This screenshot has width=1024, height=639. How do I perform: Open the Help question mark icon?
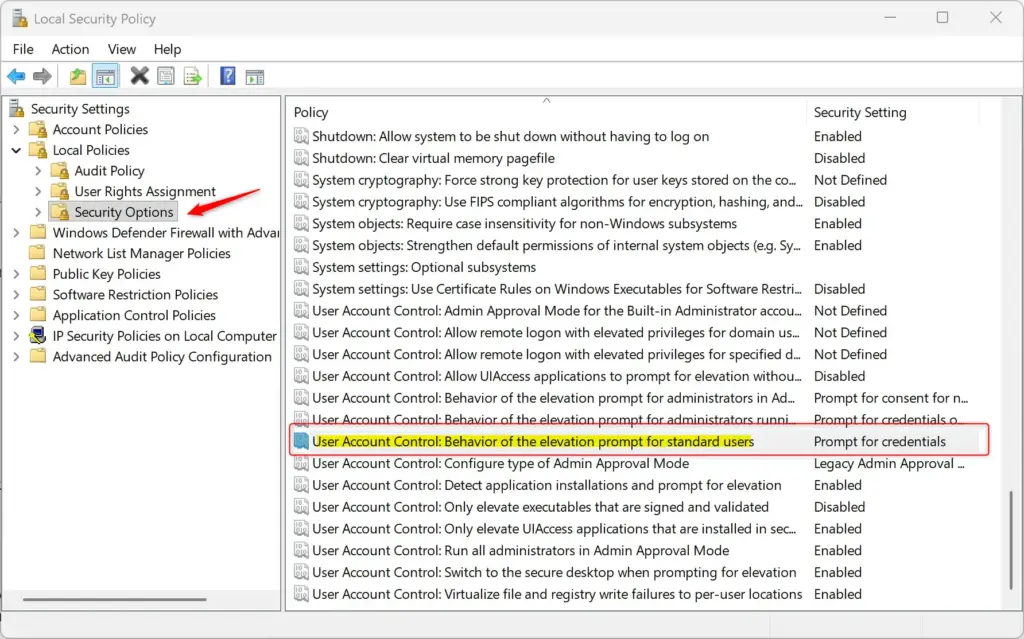tap(227, 76)
